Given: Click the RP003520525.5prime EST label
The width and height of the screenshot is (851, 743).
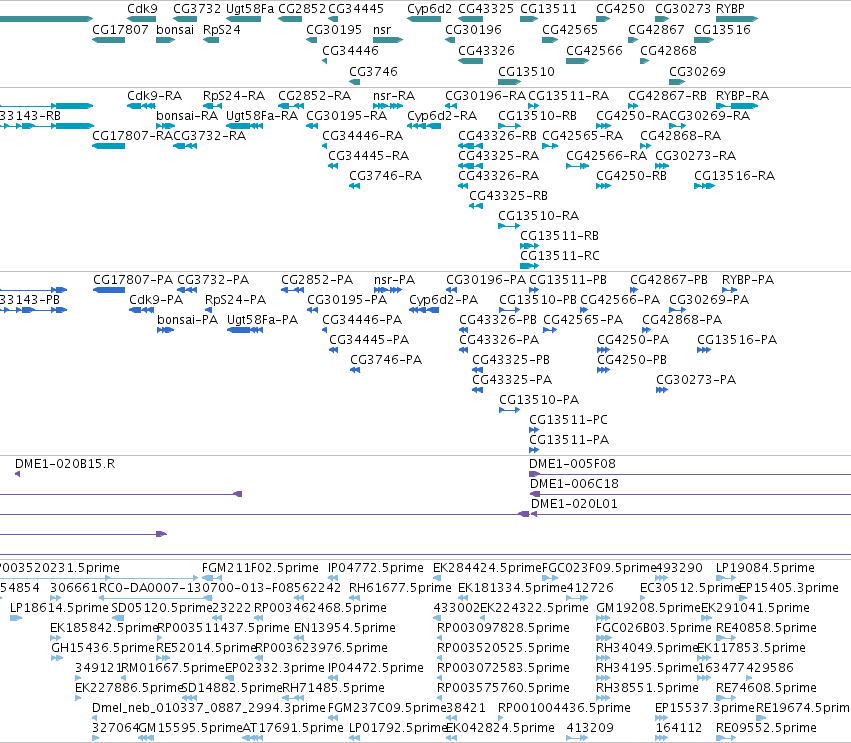Looking at the screenshot, I should coord(503,648).
